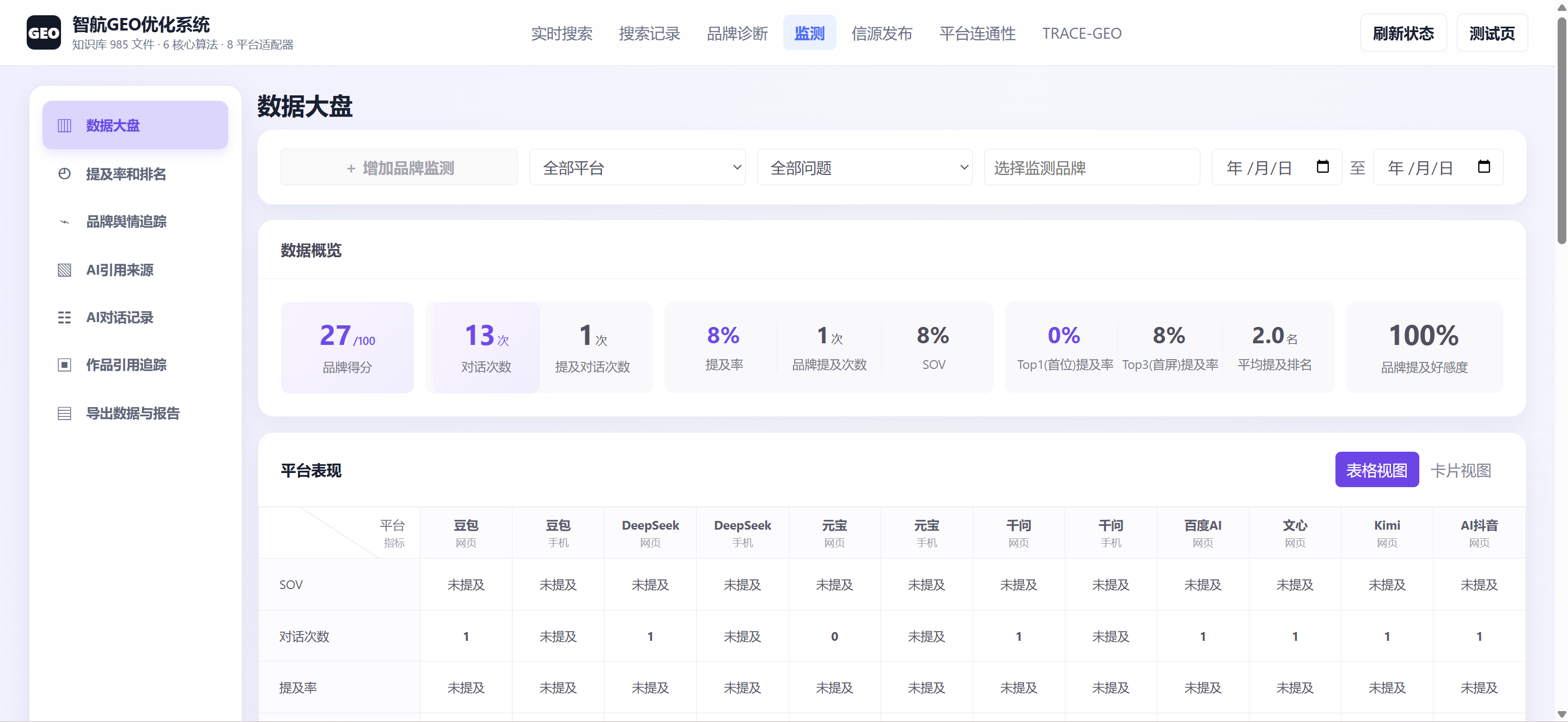Screen dimensions: 1568x722
Task: Select the 监测 tab
Action: pos(809,33)
